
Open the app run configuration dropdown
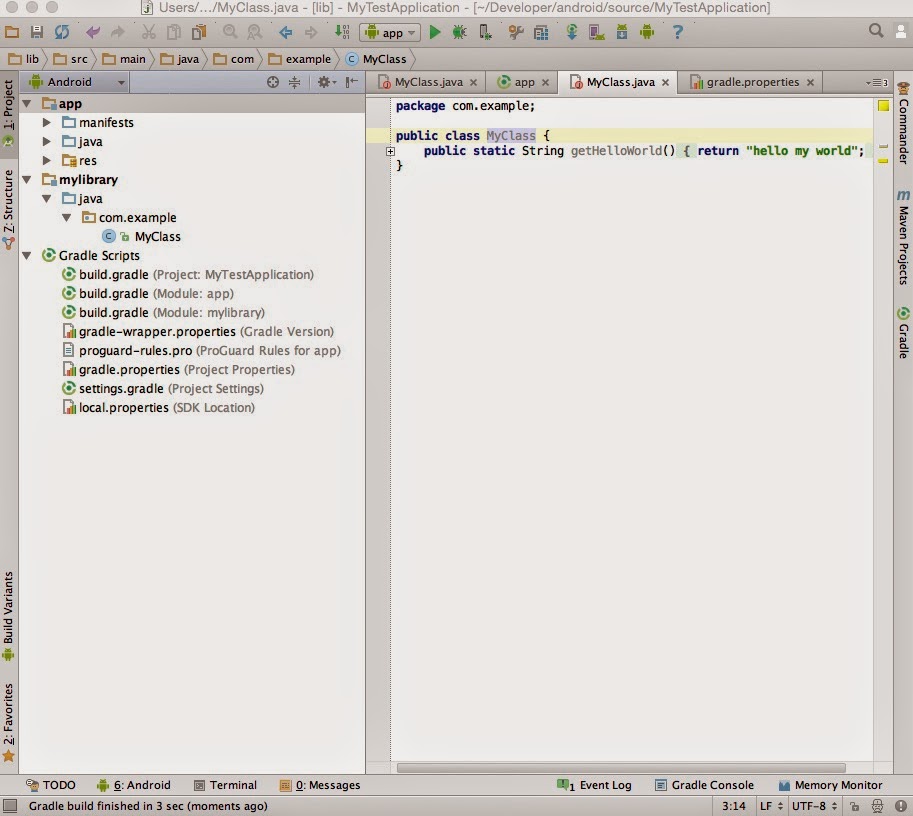[x=390, y=33]
